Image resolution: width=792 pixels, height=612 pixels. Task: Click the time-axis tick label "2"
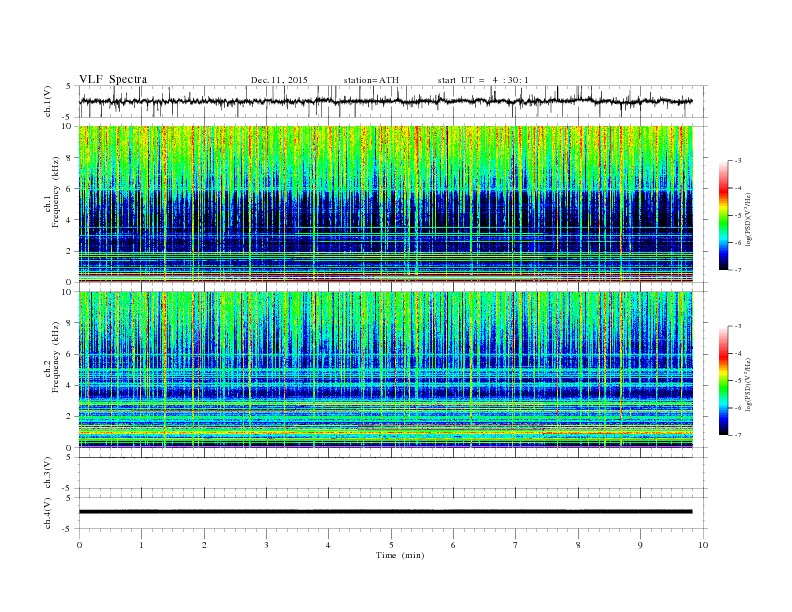coord(204,545)
